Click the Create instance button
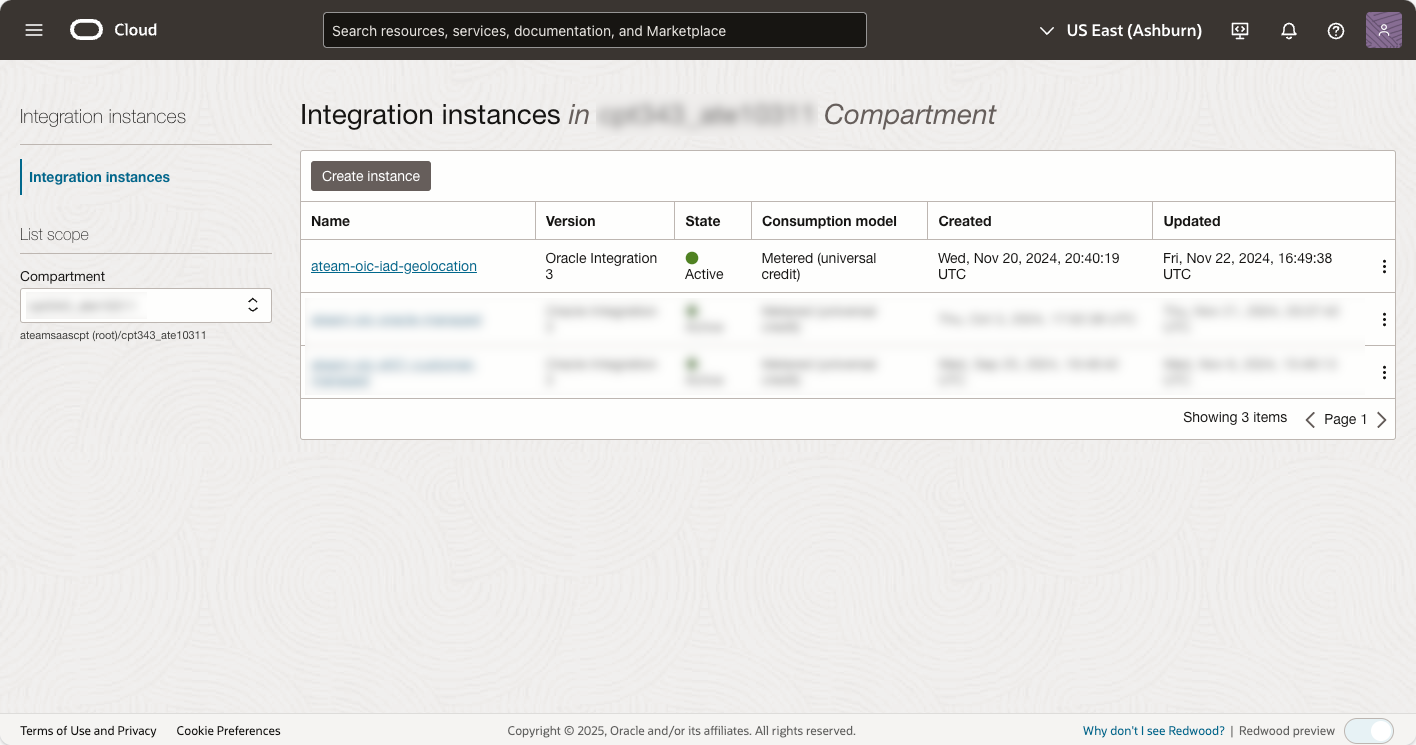The height and width of the screenshot is (745, 1416). coord(371,176)
